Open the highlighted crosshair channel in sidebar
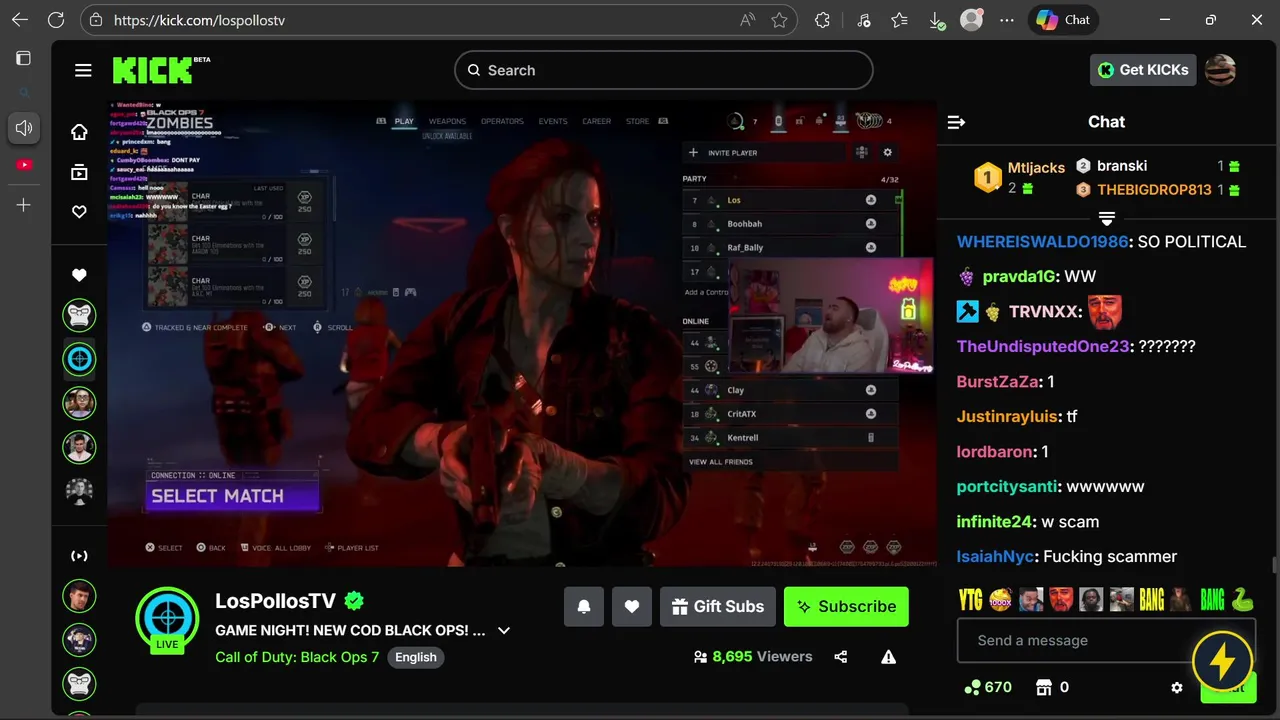Screen dimensions: 1280x720 click(x=79, y=359)
